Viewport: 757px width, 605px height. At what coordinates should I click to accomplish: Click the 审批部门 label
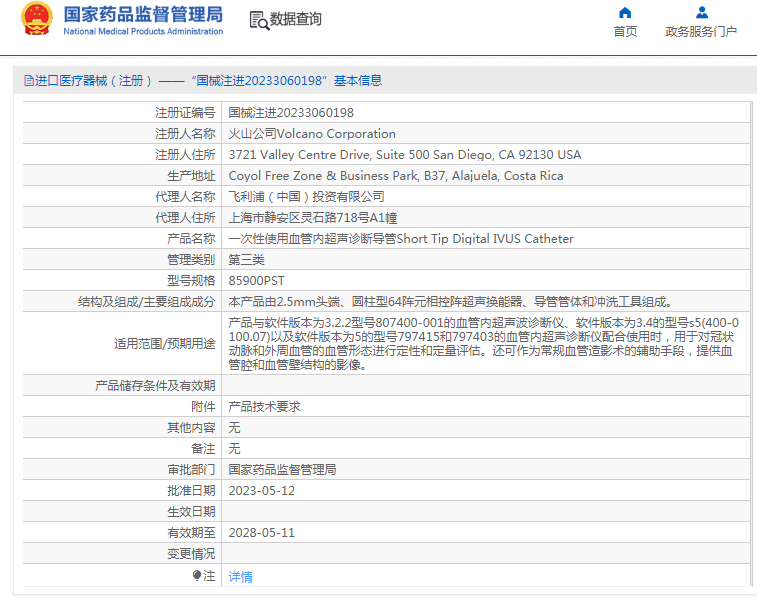pos(191,470)
